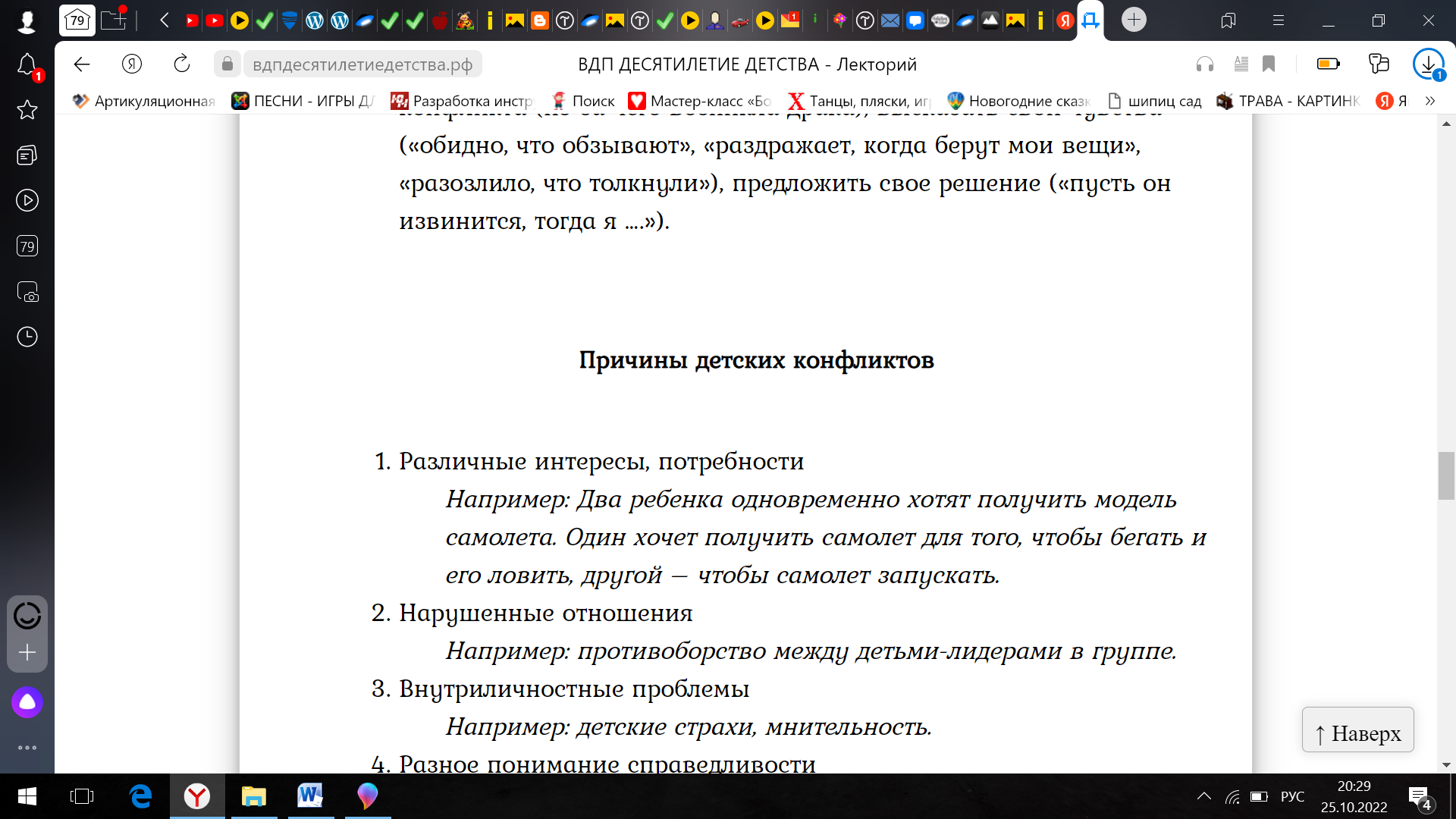Open bookmark 'шипиц сад'

click(1154, 101)
